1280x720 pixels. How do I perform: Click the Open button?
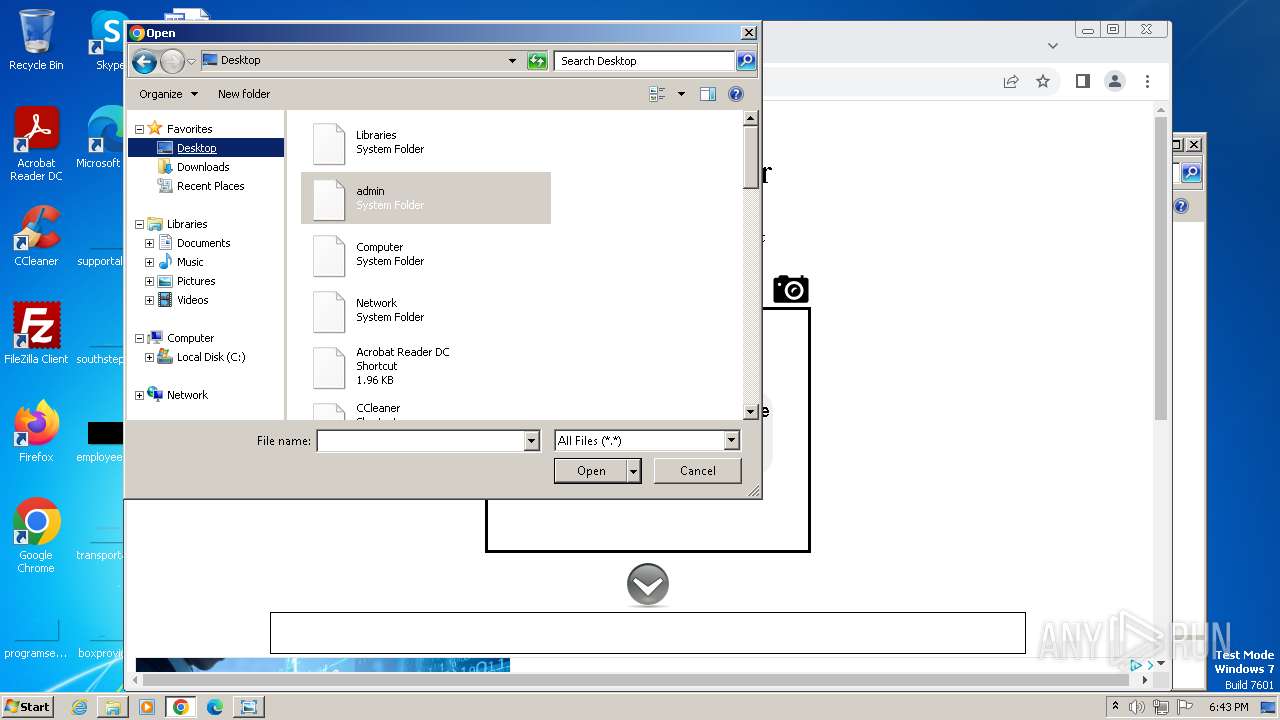(591, 471)
